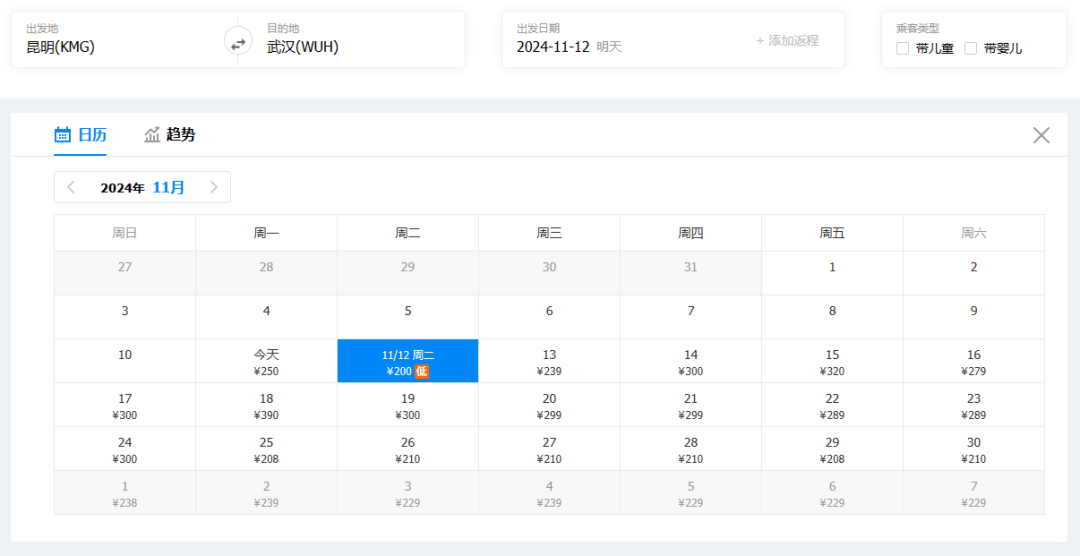Select November 22 priced ¥289
The image size is (1080, 556).
point(832,405)
